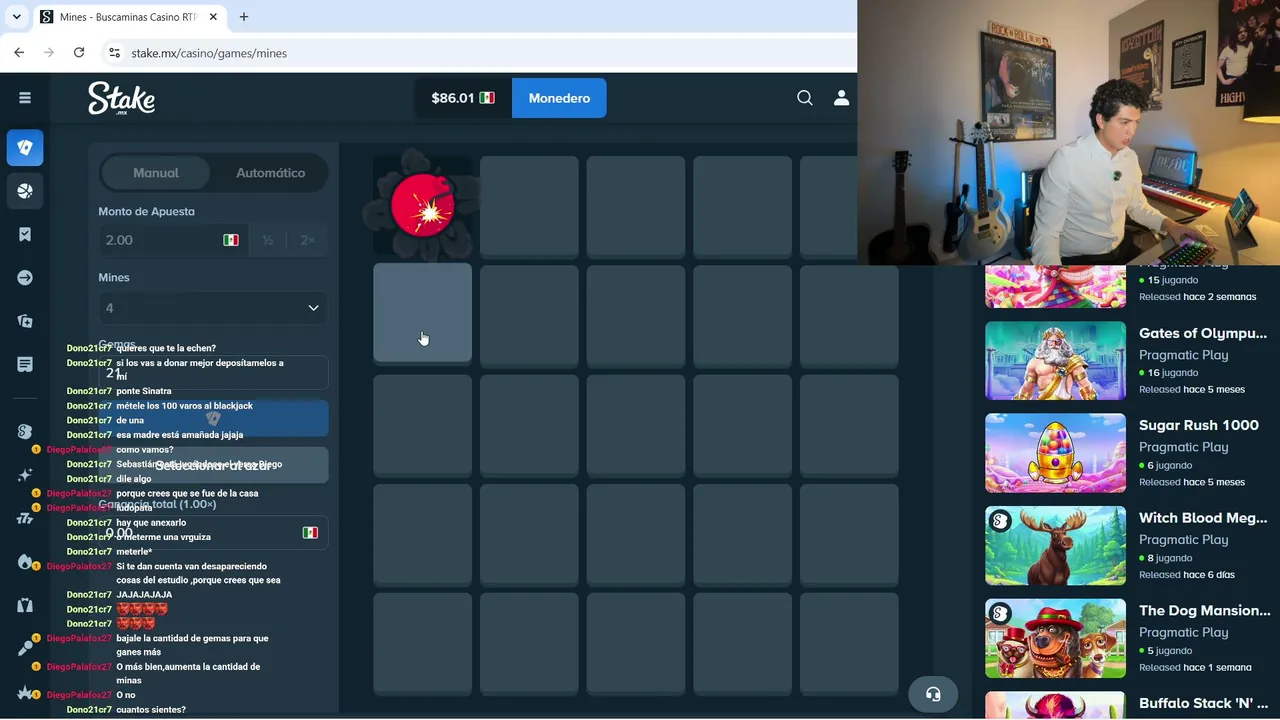
Task: Open the Chrome tab search dropdown
Action: coord(16,17)
